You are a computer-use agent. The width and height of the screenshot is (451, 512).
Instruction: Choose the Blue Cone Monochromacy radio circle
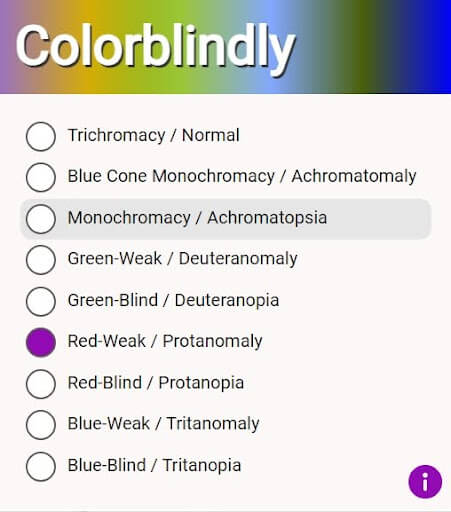[41, 177]
